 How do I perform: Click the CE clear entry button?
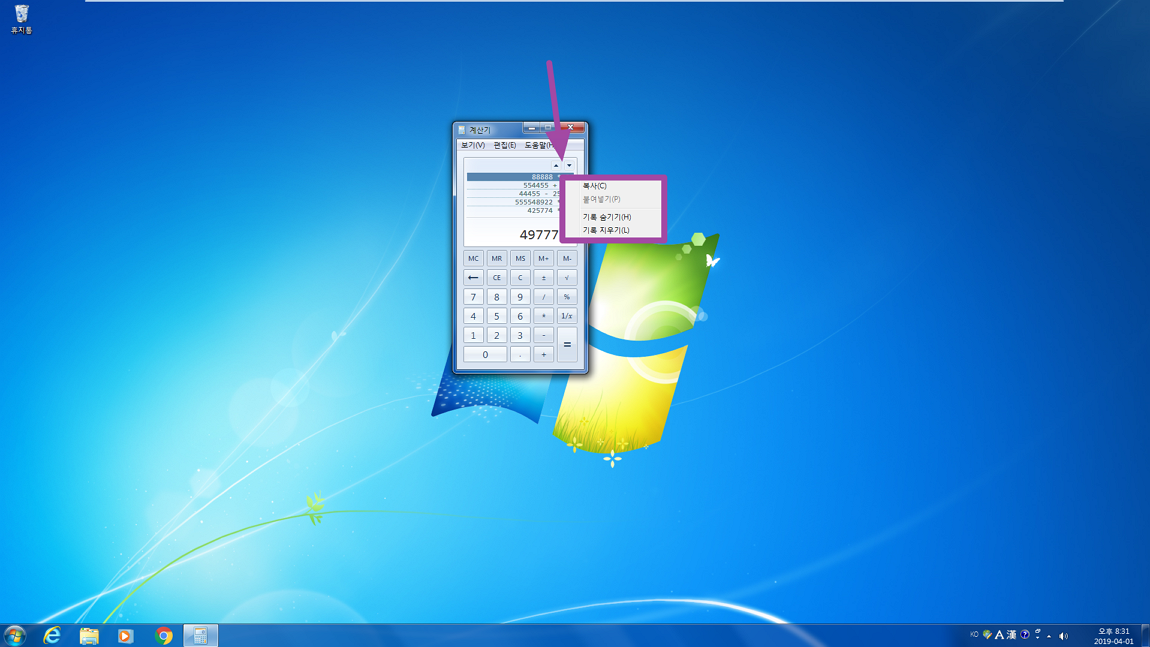[497, 278]
